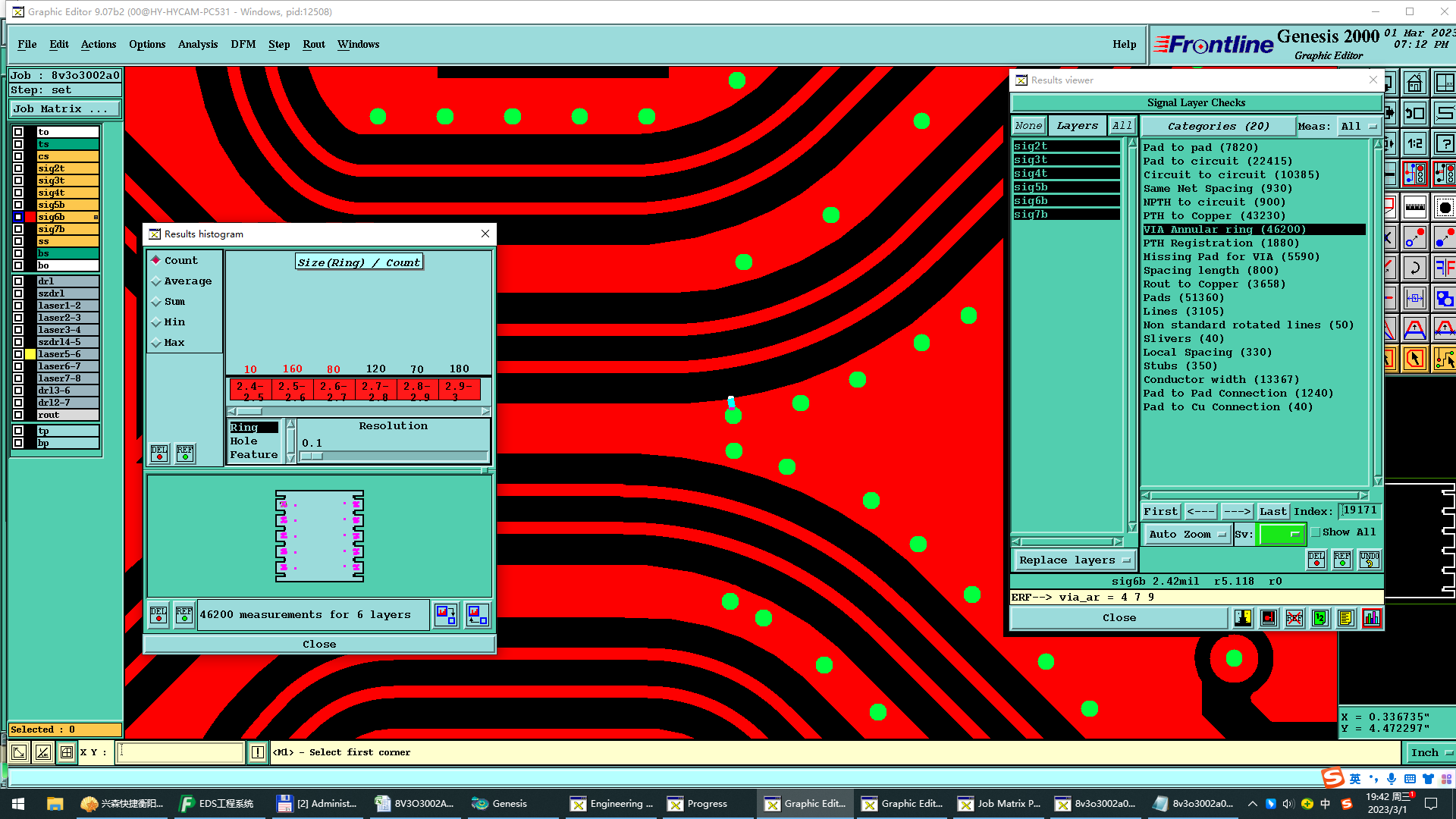Expand the Replace layers dropdown
Viewport: 1456px width, 819px height.
tap(1075, 560)
